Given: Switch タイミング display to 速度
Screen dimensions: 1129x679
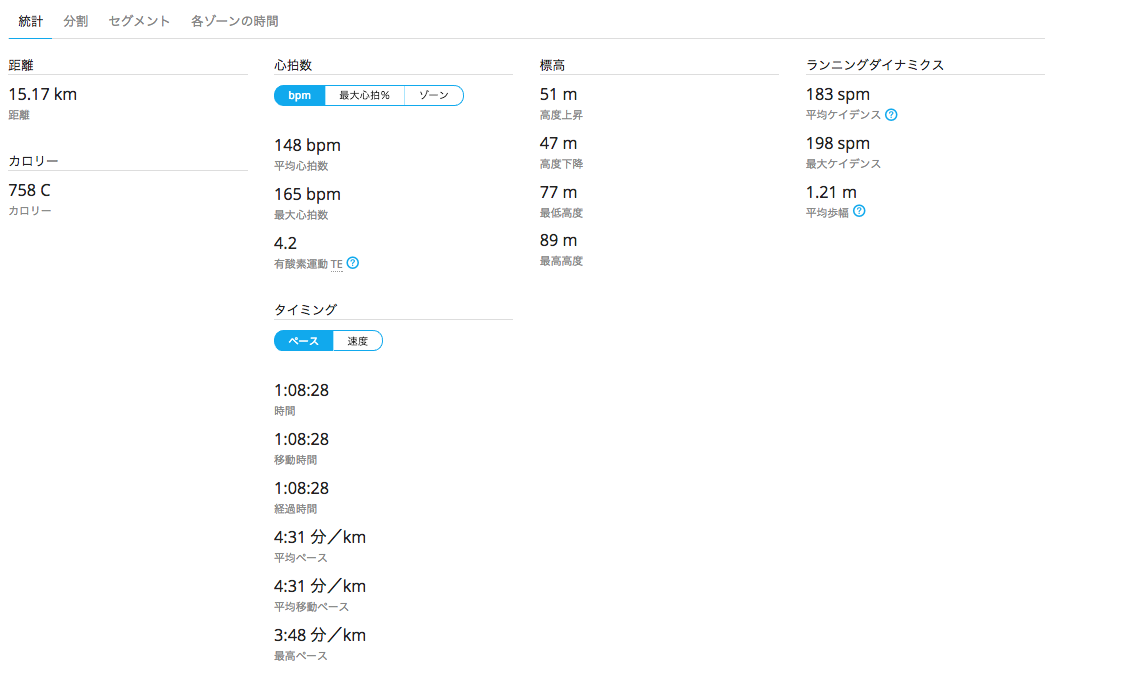Looking at the screenshot, I should pos(357,341).
